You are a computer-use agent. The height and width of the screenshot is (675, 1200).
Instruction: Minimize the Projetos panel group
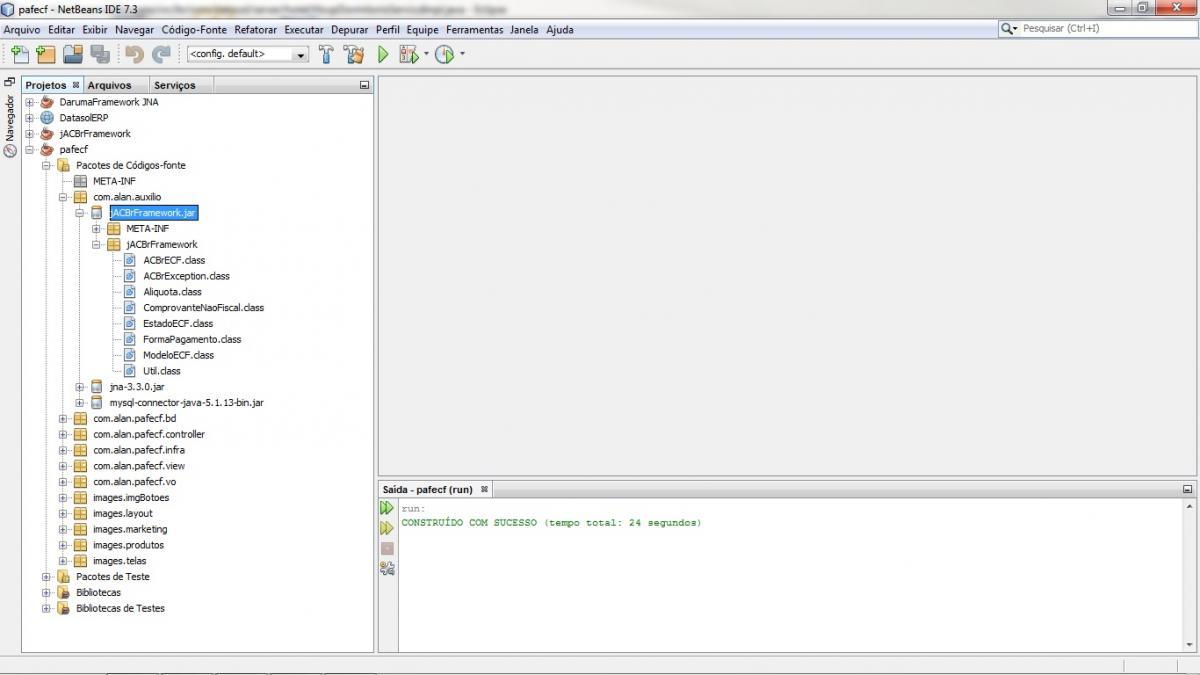pos(364,85)
